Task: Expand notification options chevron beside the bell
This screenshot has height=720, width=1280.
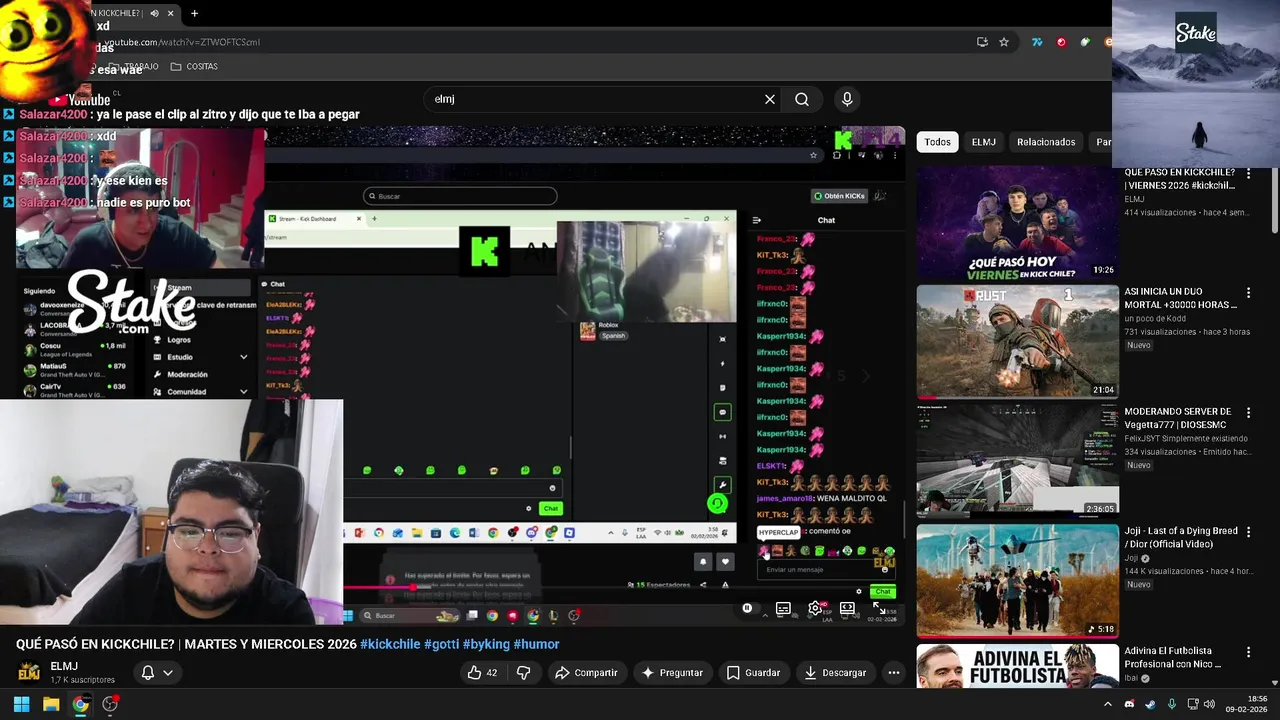Action: [168, 673]
